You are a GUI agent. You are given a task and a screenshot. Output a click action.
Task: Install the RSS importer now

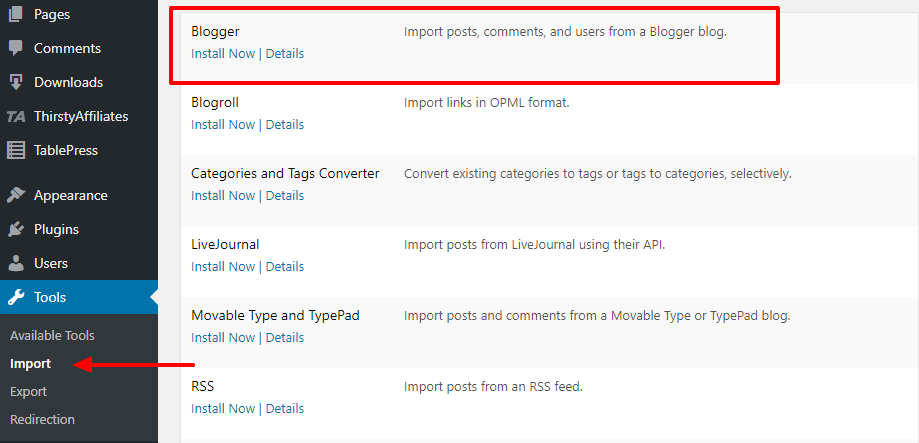pos(223,409)
